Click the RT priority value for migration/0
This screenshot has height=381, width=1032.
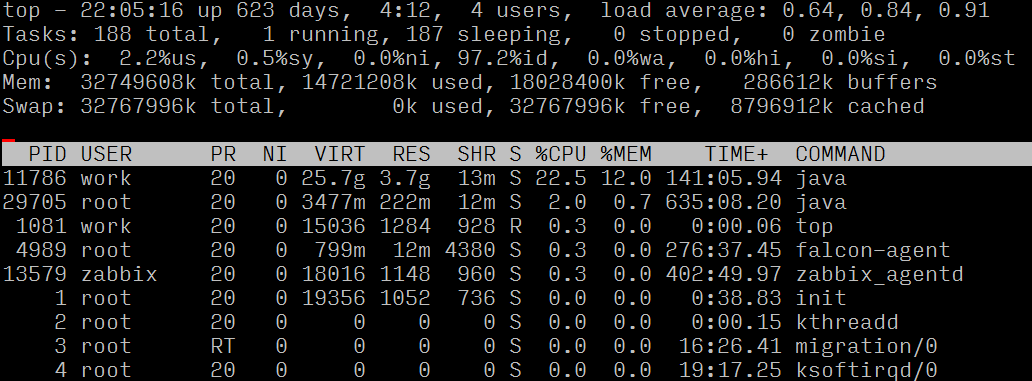[222, 346]
